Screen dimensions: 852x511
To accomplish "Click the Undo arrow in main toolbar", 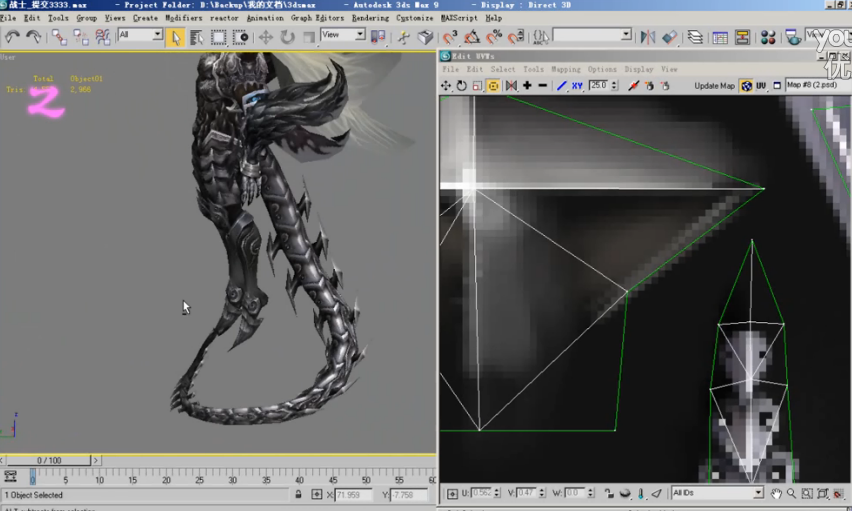I will tap(12, 37).
